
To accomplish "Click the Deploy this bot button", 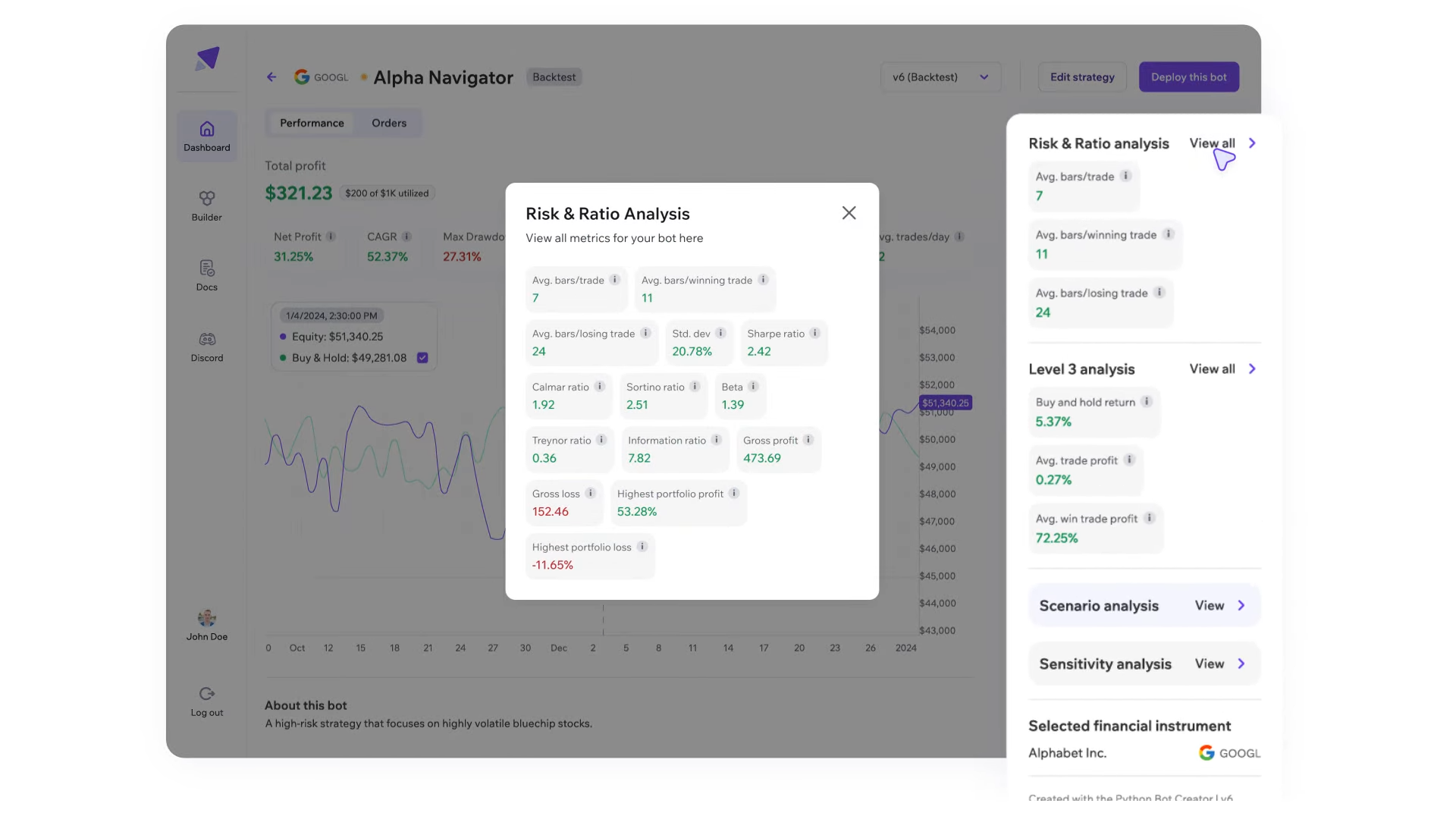I will [1188, 77].
